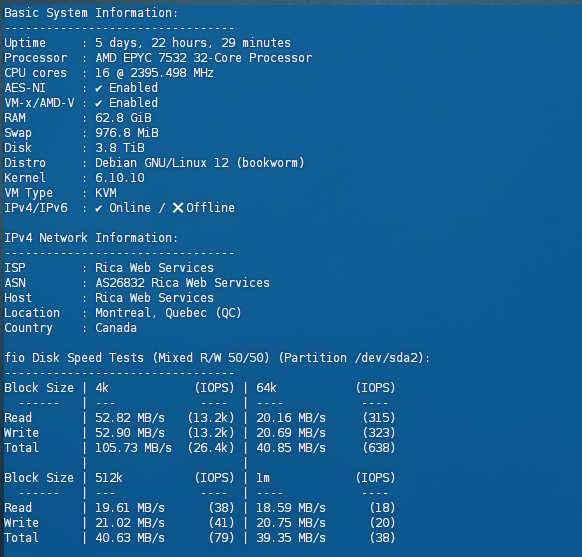Select 512k read speed '19.61 MB/s'
582x557 pixels.
[130, 508]
